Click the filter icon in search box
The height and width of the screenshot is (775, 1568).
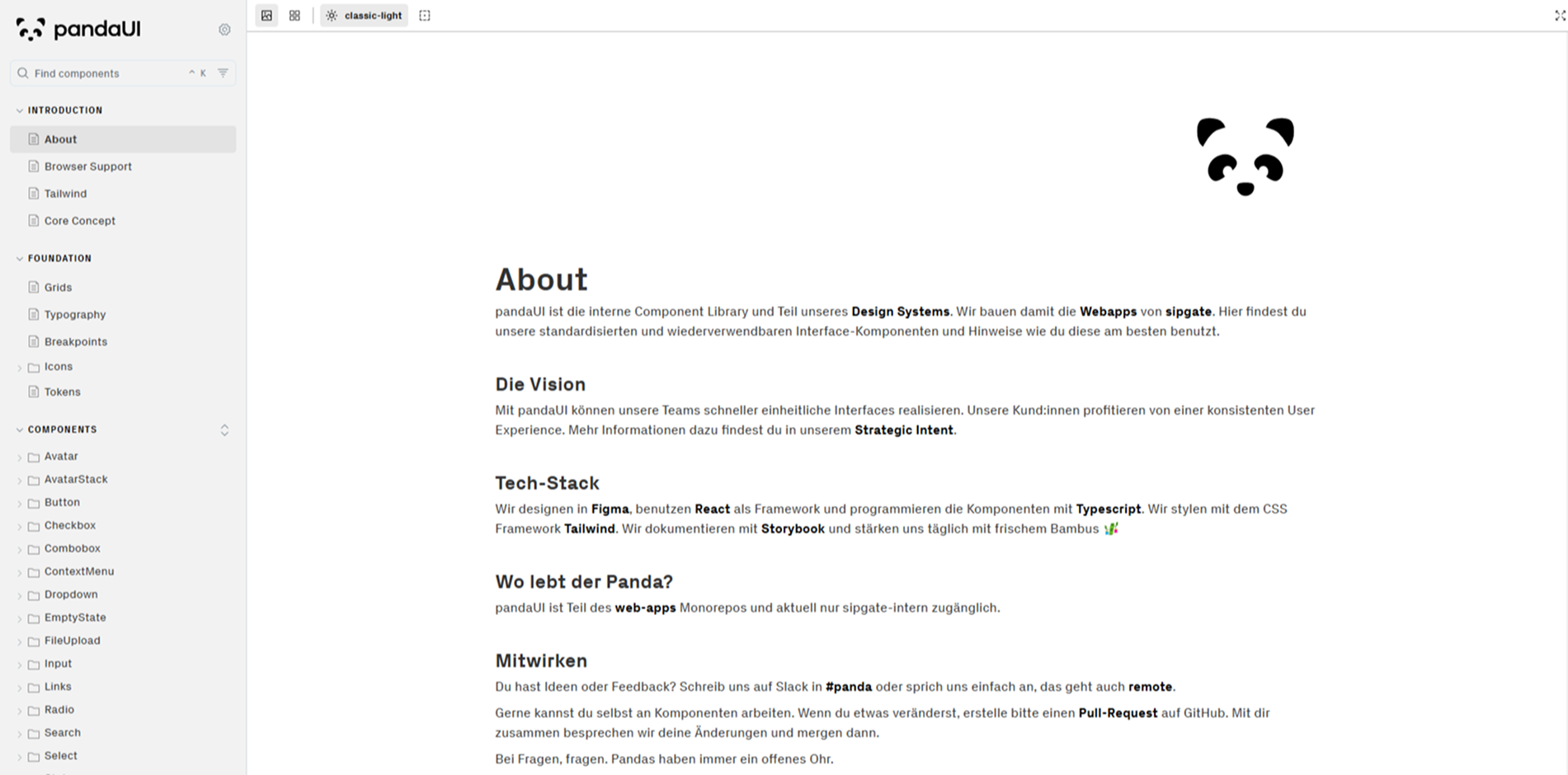[x=223, y=73]
